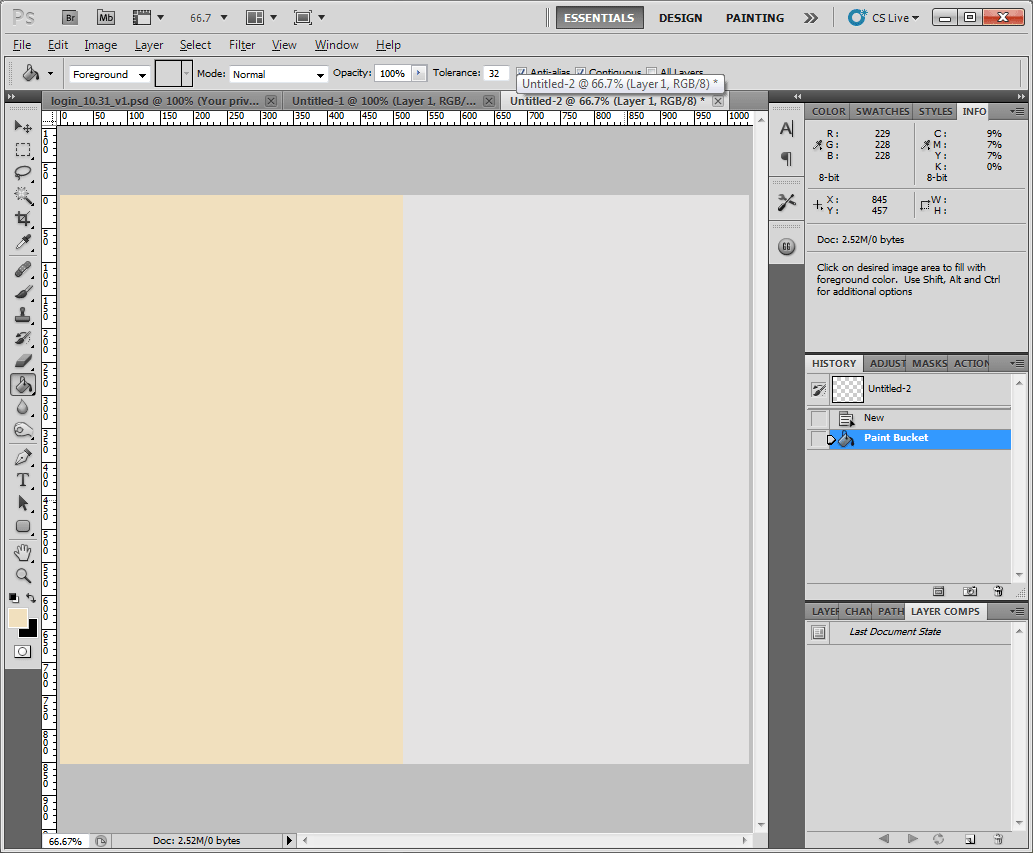Image resolution: width=1033 pixels, height=853 pixels.
Task: Open the Tool Presets panel icon
Action: [787, 202]
